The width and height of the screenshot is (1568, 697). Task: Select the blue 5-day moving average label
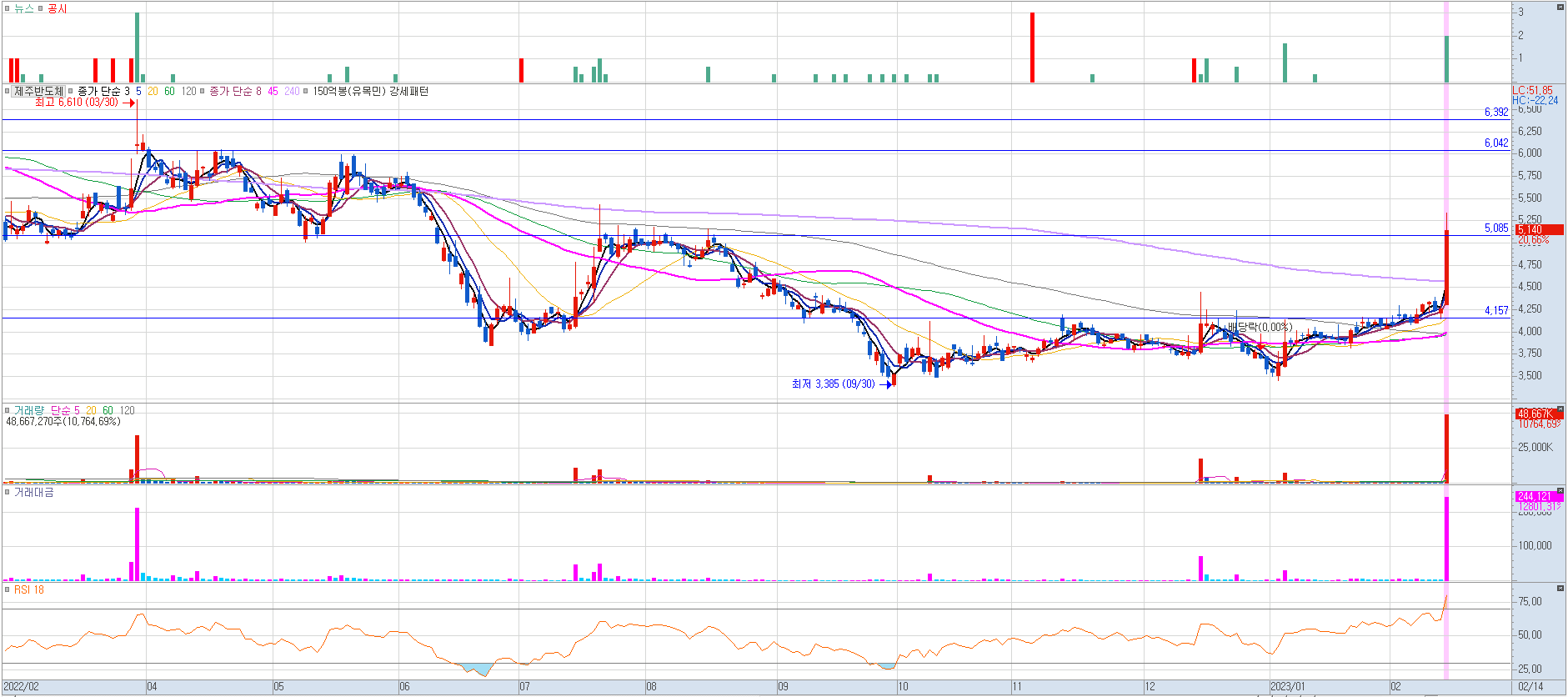(138, 91)
